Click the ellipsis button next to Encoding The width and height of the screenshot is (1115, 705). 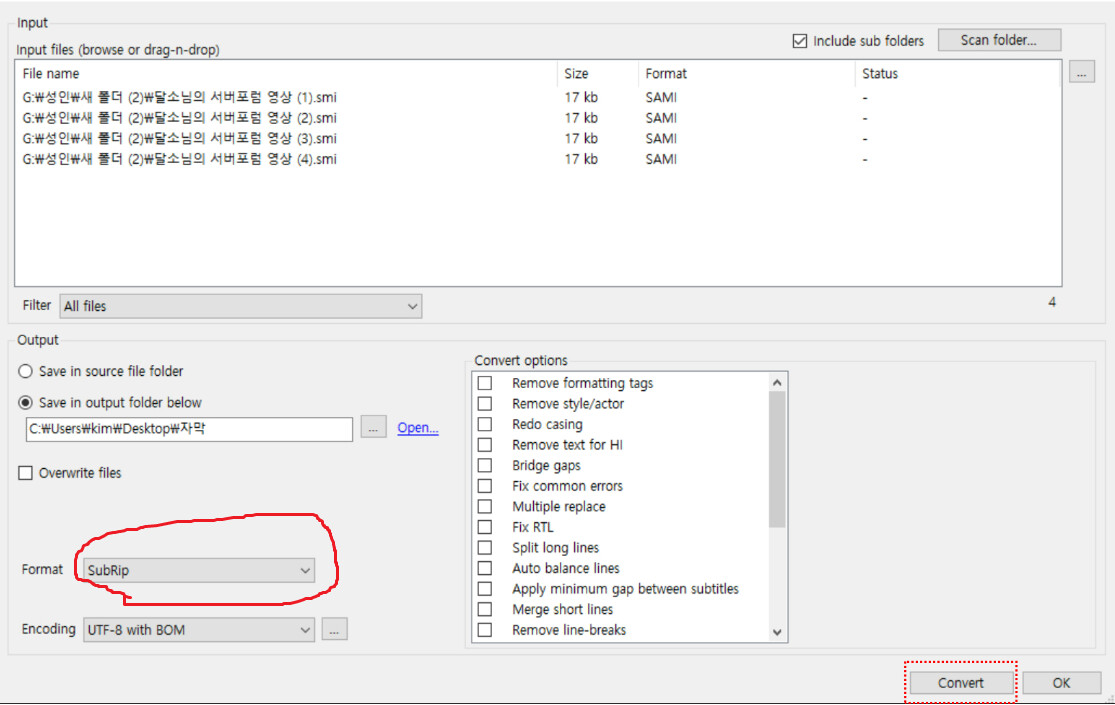pos(334,630)
